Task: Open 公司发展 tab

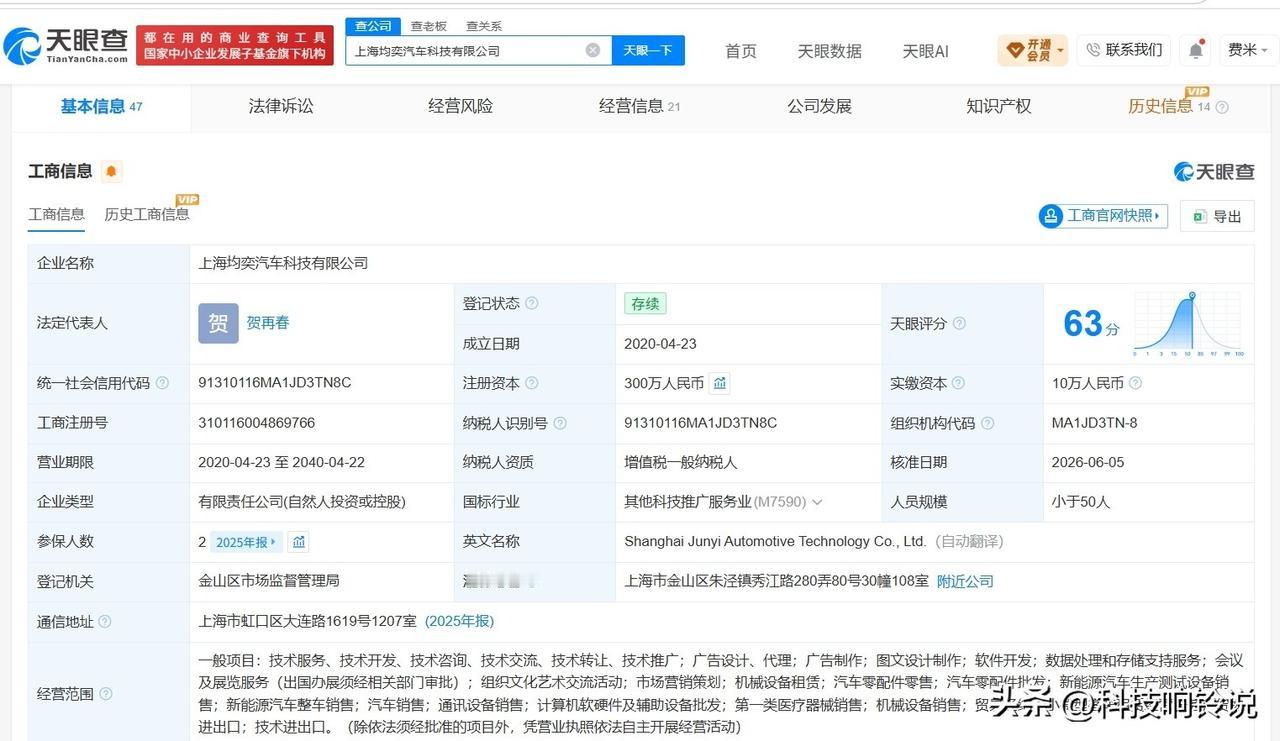Action: 819,106
